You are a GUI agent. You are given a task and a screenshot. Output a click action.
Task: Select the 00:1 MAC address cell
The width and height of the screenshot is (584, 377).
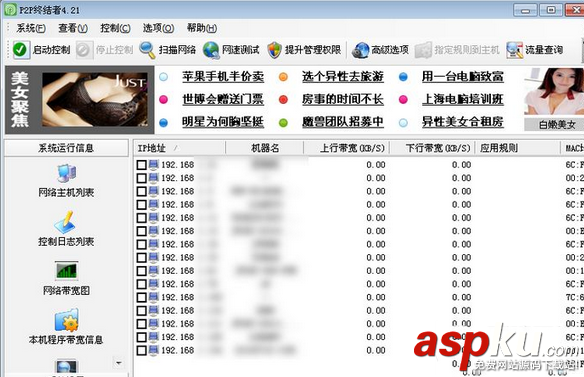[x=574, y=271]
